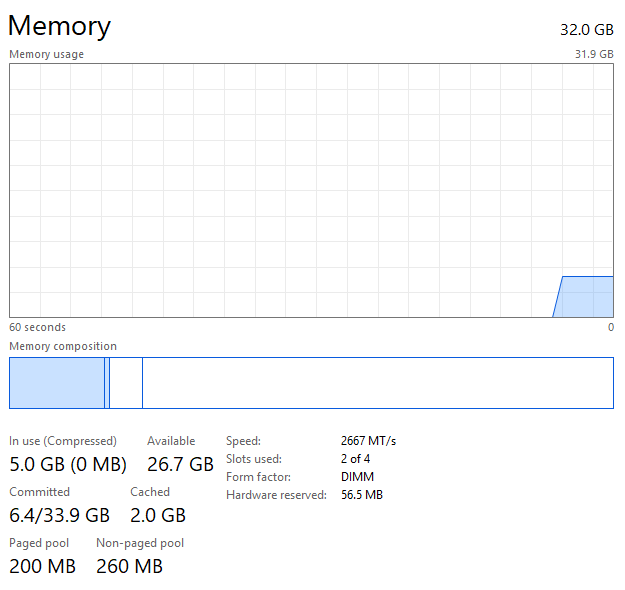
Task: Click the Hardware reserved 56.5 MB value
Action: click(x=362, y=494)
